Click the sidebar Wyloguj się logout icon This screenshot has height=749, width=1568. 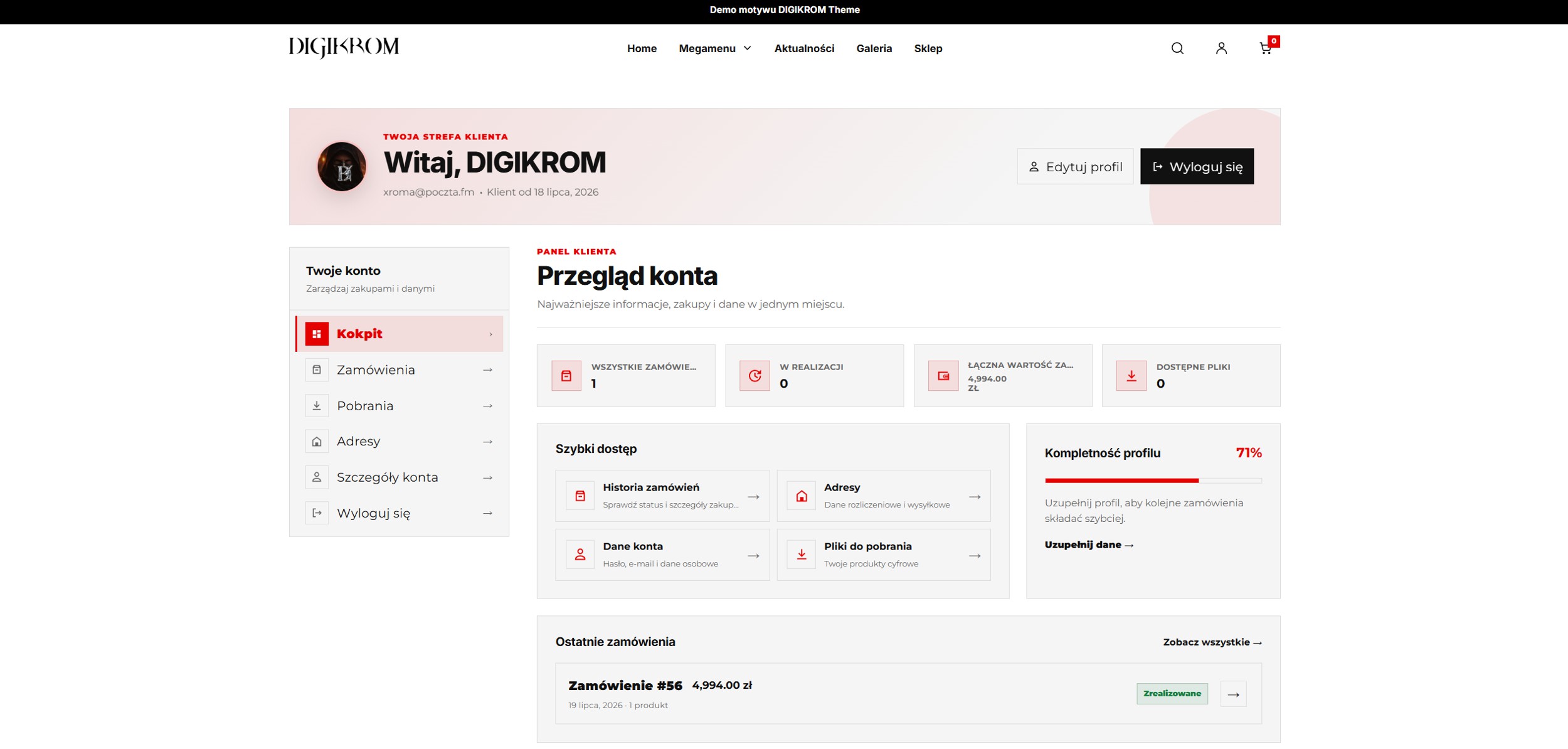click(x=317, y=513)
